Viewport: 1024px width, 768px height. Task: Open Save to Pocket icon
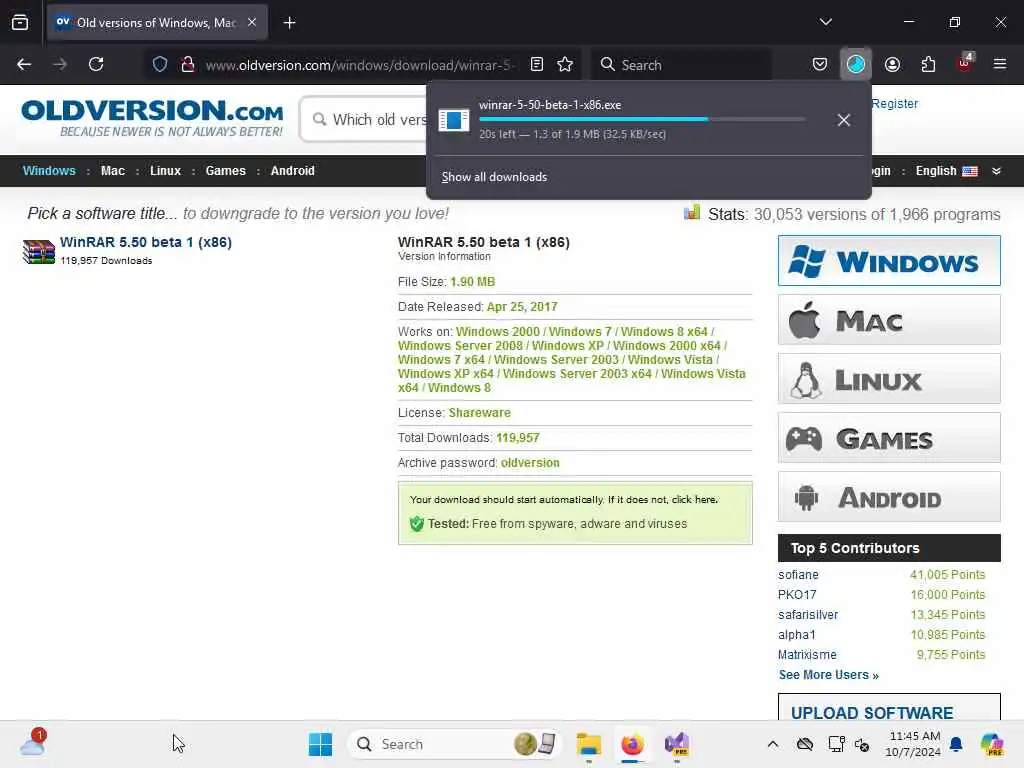tap(820, 64)
